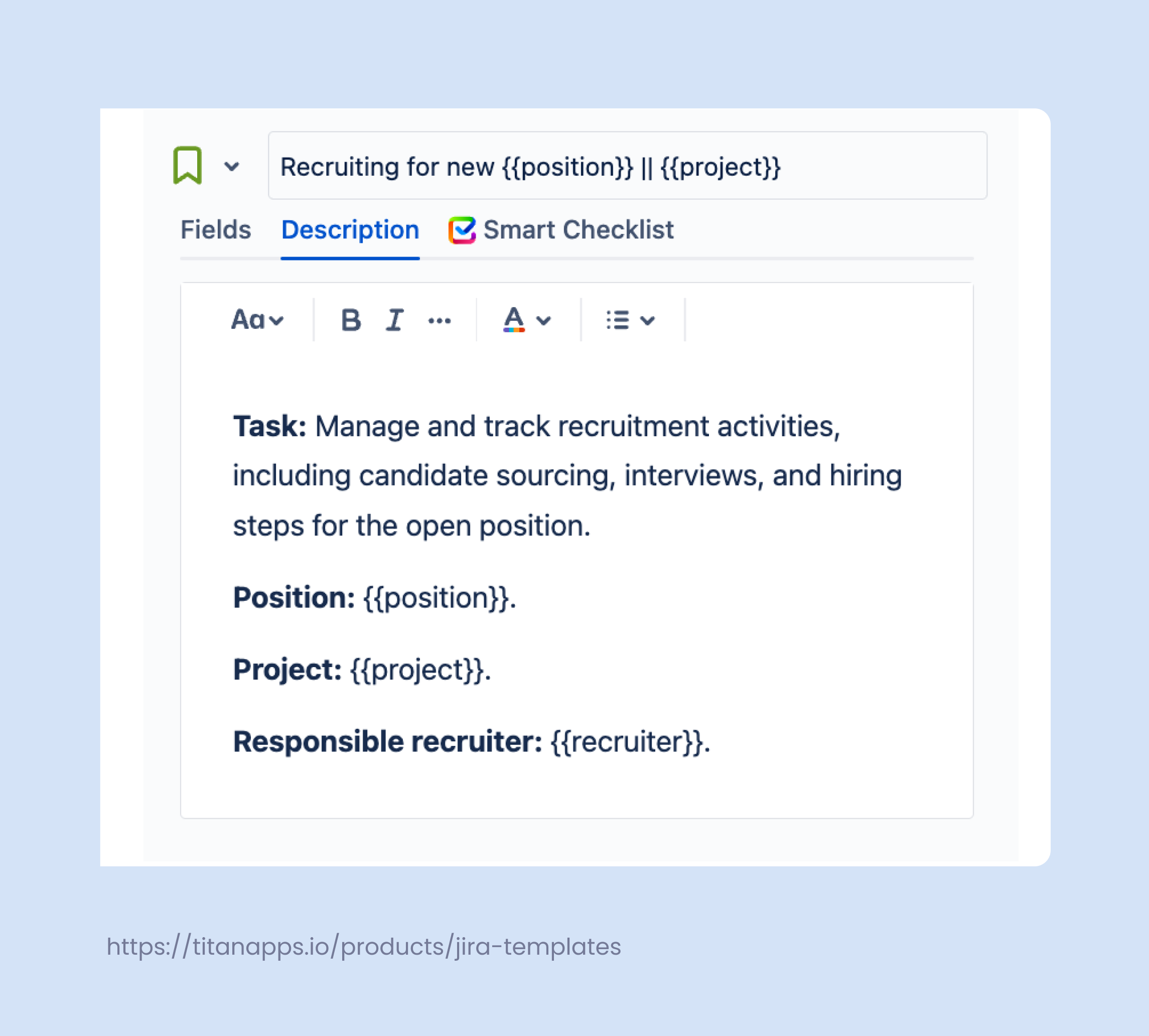The height and width of the screenshot is (1036, 1149).
Task: Open the text style dropdown
Action: coord(277,319)
